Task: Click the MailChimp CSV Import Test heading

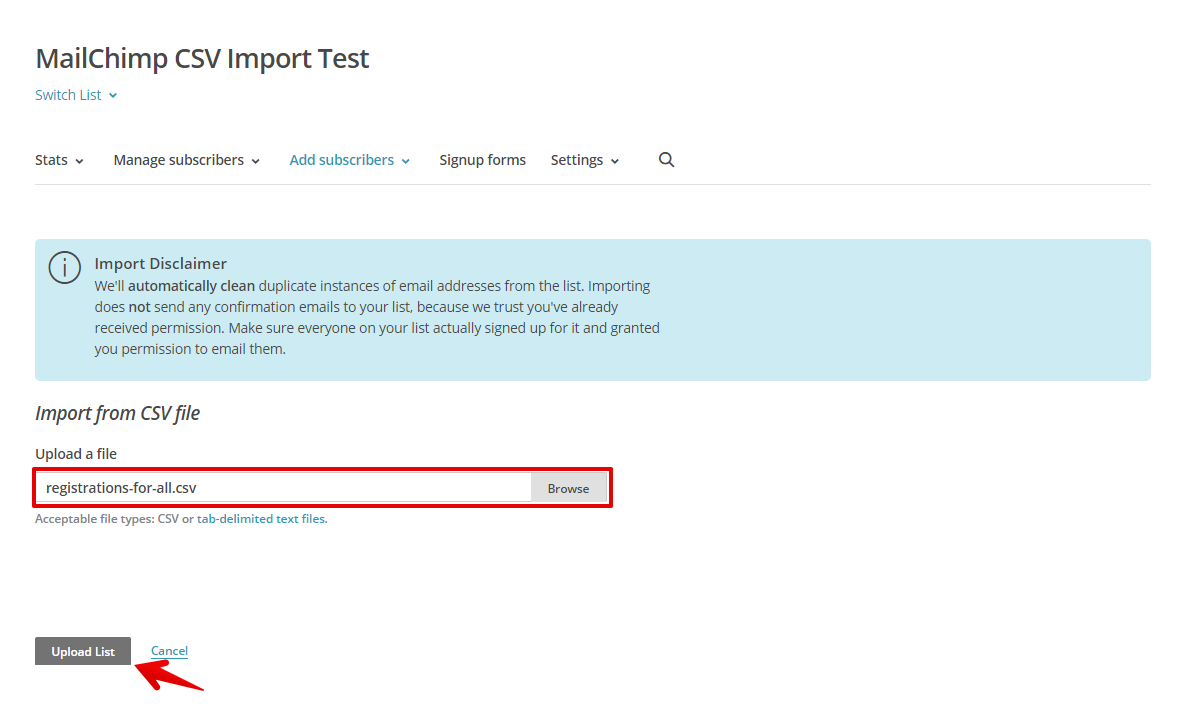Action: click(x=202, y=59)
